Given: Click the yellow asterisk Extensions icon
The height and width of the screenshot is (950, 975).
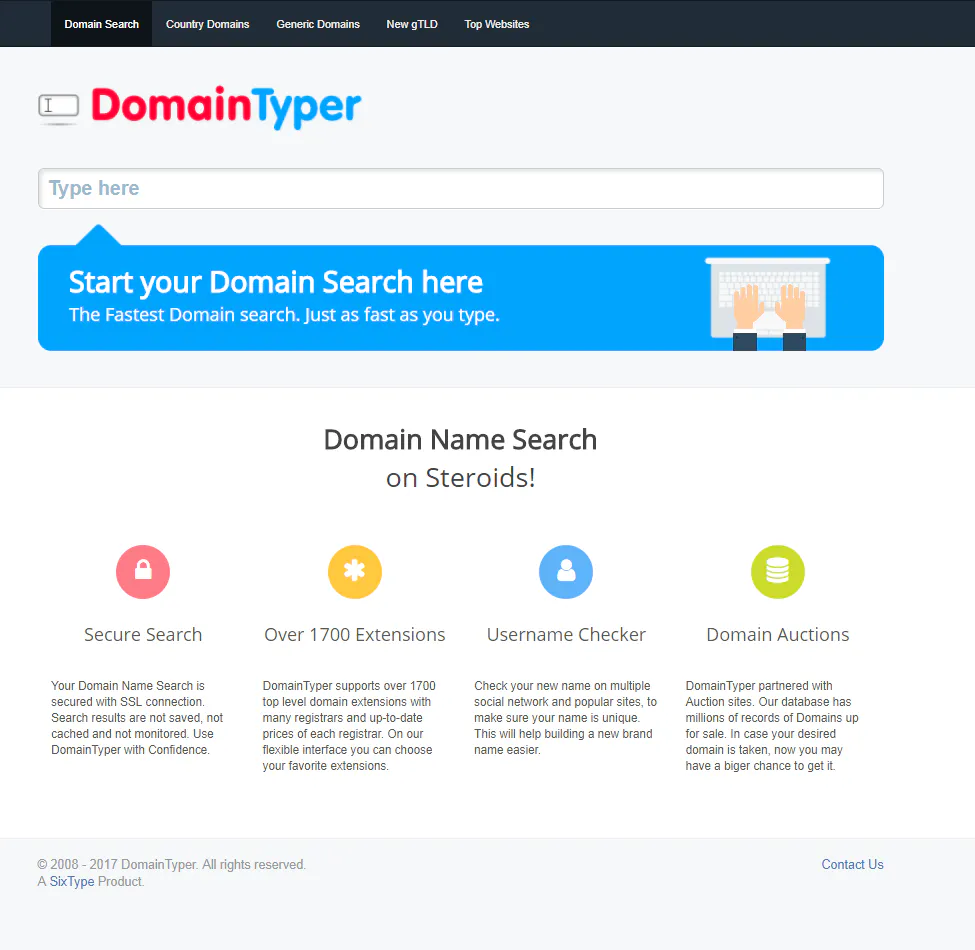Looking at the screenshot, I should coord(354,572).
